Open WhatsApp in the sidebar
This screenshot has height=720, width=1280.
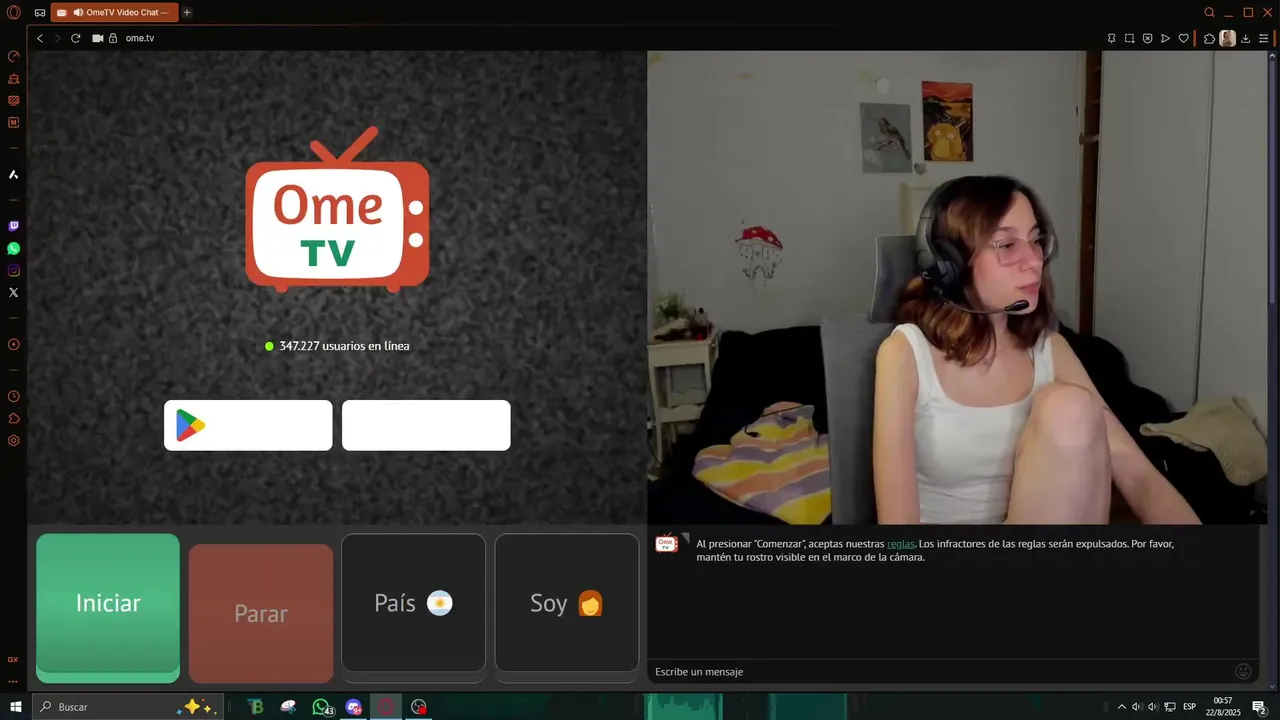(x=13, y=248)
